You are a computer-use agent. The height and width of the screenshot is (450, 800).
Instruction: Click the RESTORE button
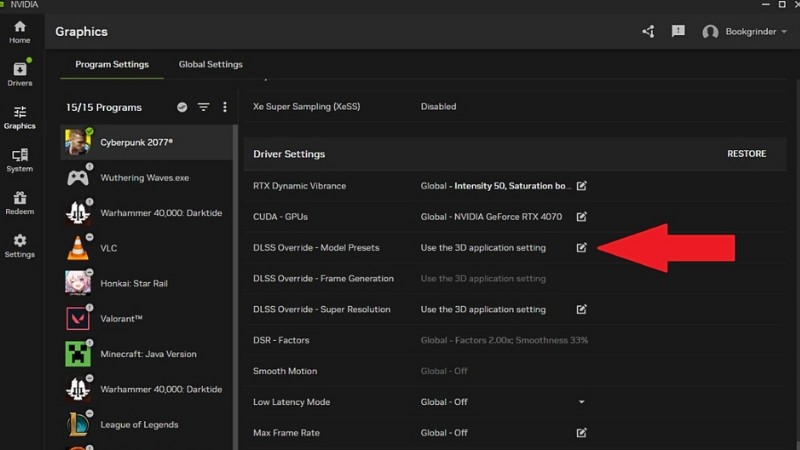[746, 154]
